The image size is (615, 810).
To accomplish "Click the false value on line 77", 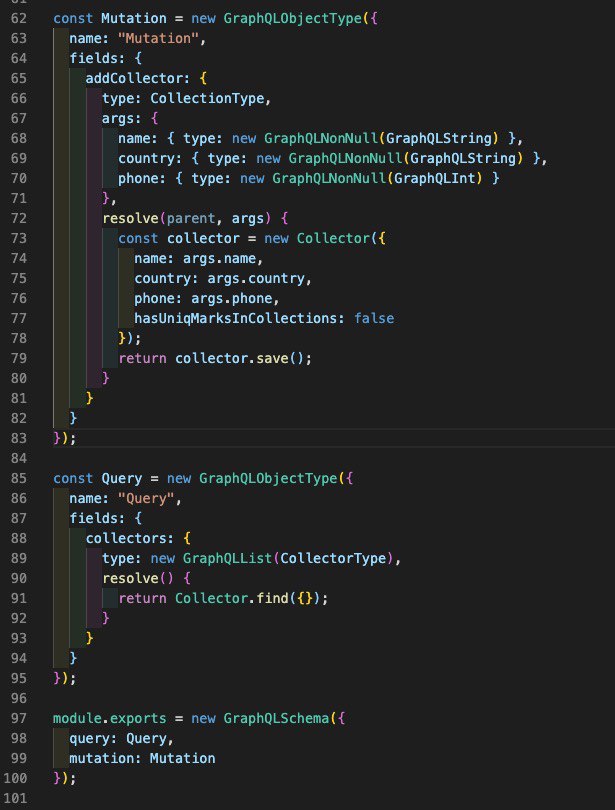I will [x=374, y=318].
